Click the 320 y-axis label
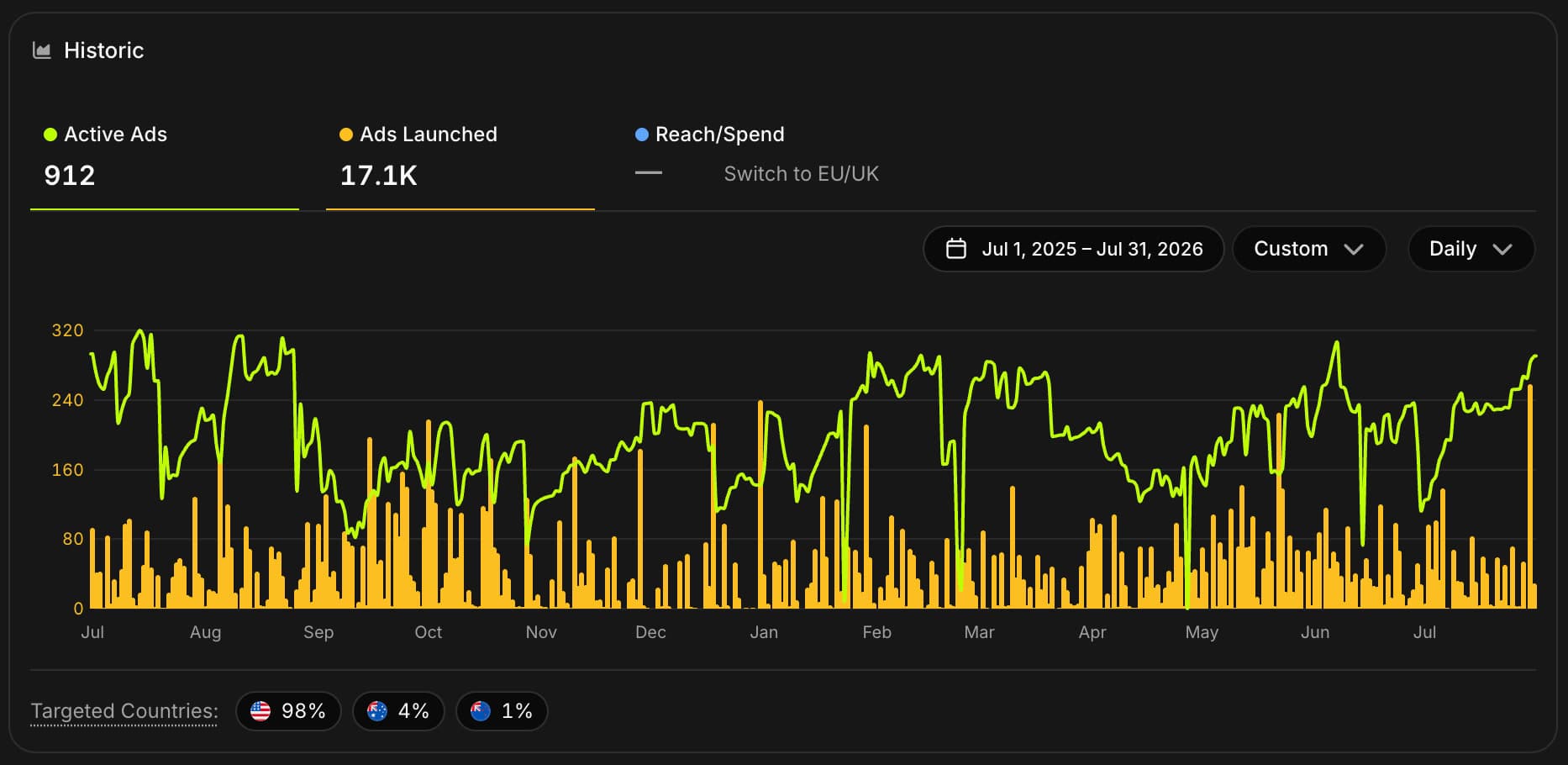This screenshot has width=1568, height=765. coord(68,330)
